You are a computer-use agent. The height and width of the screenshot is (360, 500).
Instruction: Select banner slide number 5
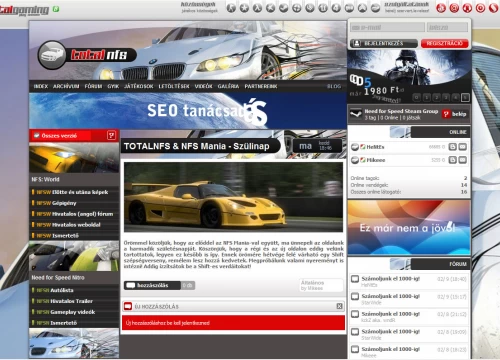coord(465,98)
